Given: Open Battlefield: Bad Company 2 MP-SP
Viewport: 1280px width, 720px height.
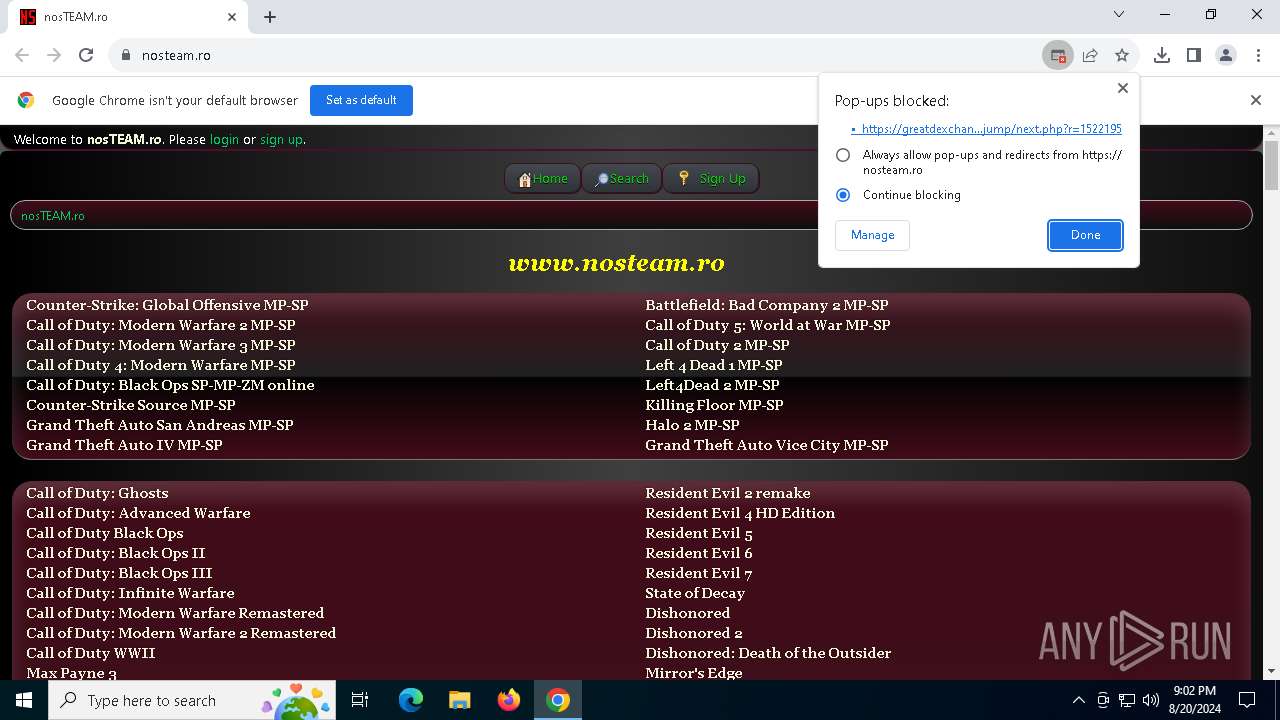Looking at the screenshot, I should pos(767,305).
